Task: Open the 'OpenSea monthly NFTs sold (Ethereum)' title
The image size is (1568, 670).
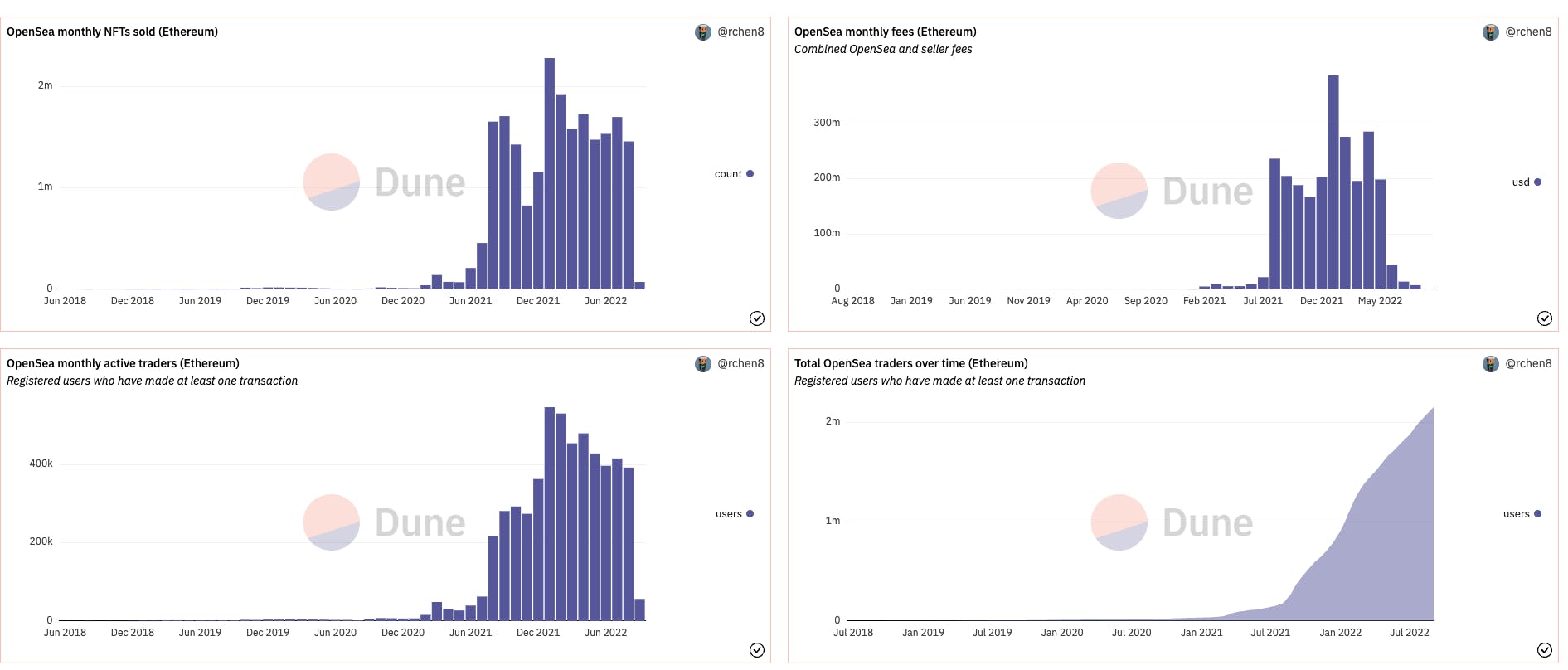Action: pyautogui.click(x=113, y=32)
